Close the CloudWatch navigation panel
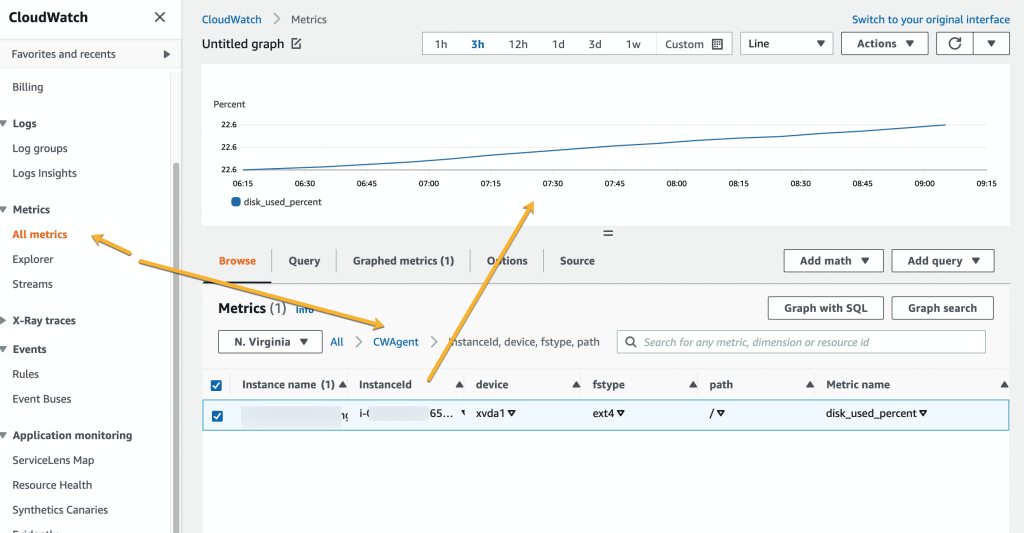 tap(159, 17)
